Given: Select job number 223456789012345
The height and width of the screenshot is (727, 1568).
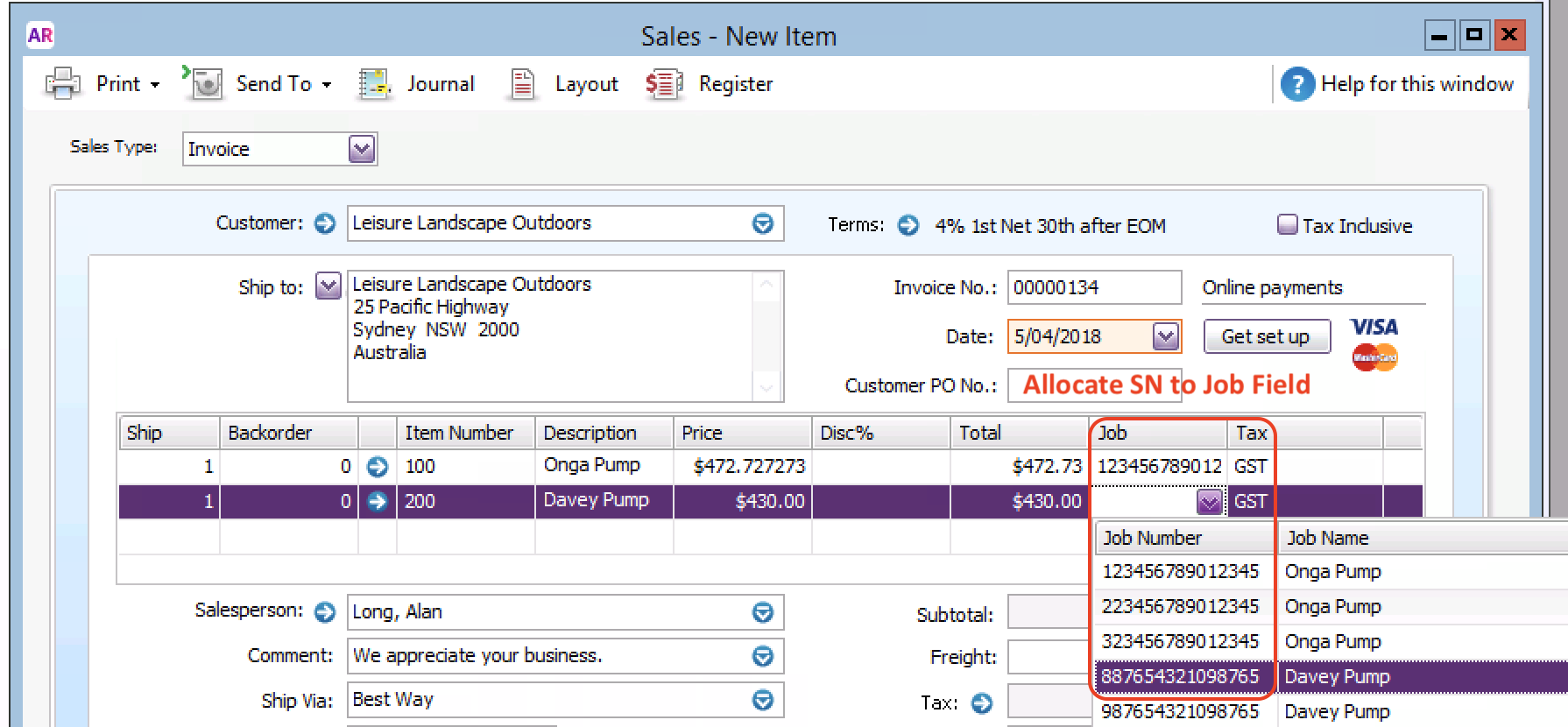Looking at the screenshot, I should (1181, 607).
